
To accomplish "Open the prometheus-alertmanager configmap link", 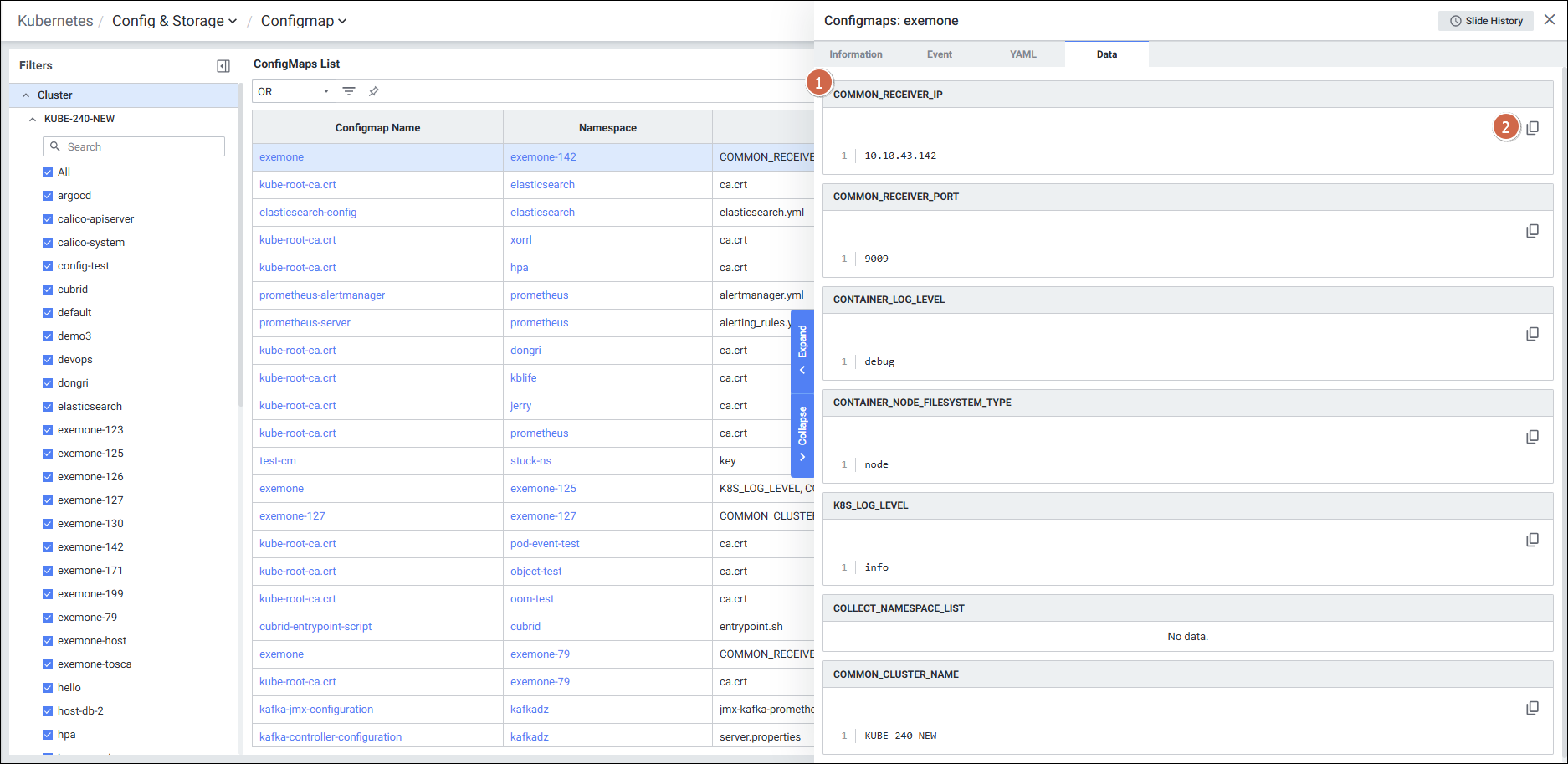I will point(322,295).
